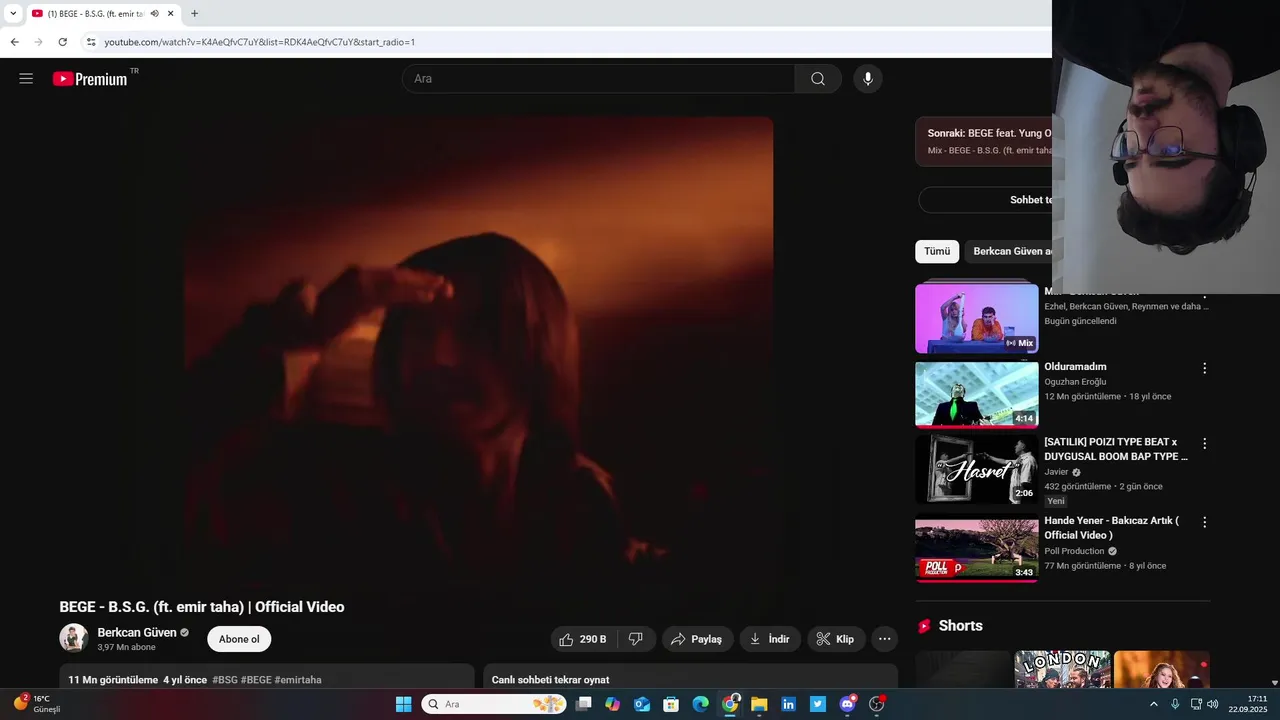Open the Mix playlist thumbnail
1280x720 pixels.
(x=977, y=317)
